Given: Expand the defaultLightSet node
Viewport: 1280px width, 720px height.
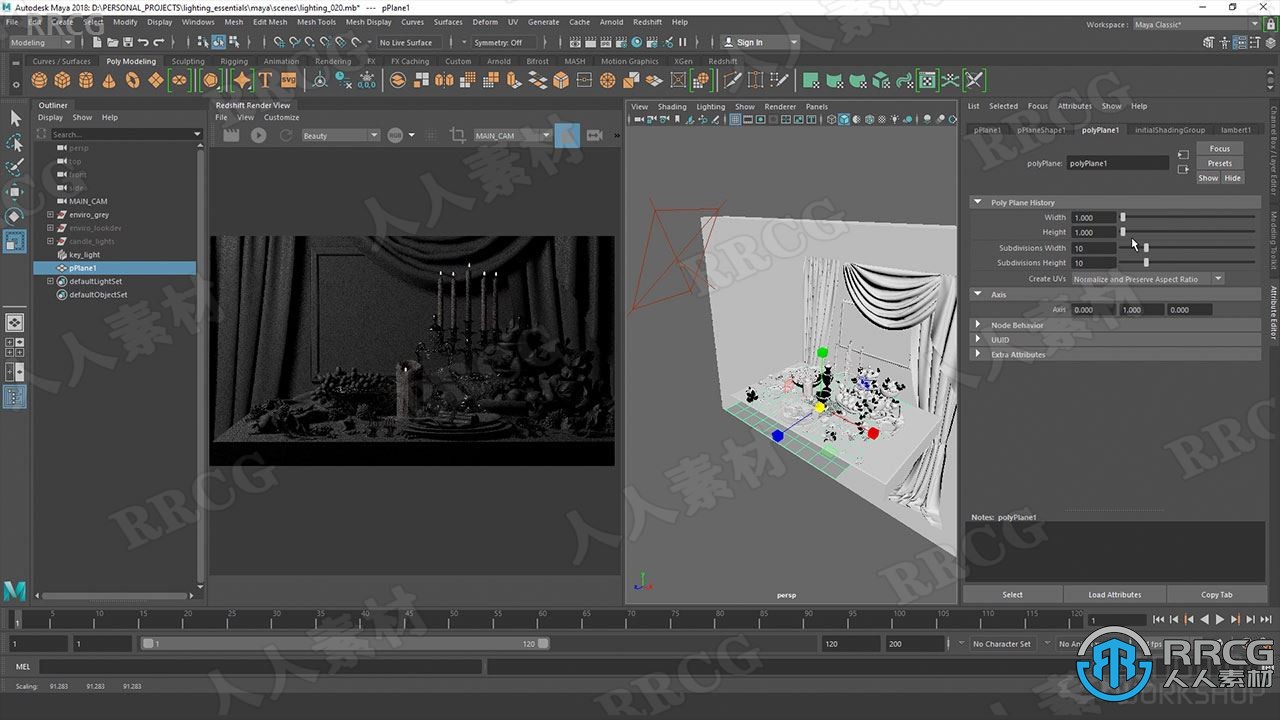Looking at the screenshot, I should 51,281.
